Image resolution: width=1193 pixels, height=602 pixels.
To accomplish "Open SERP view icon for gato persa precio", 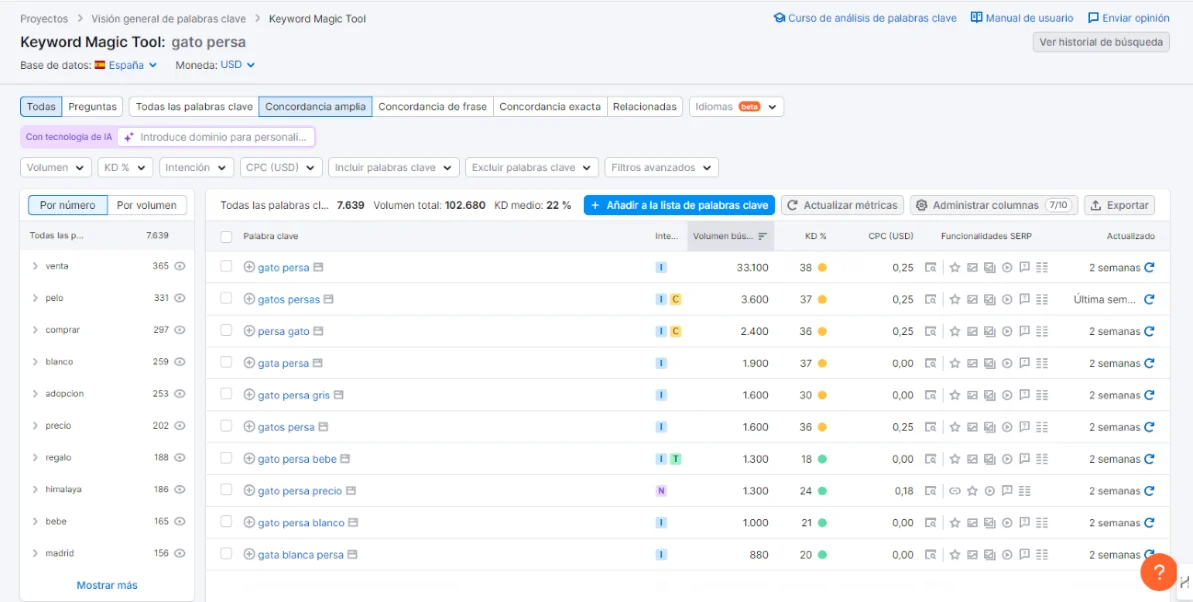I will 930,492.
